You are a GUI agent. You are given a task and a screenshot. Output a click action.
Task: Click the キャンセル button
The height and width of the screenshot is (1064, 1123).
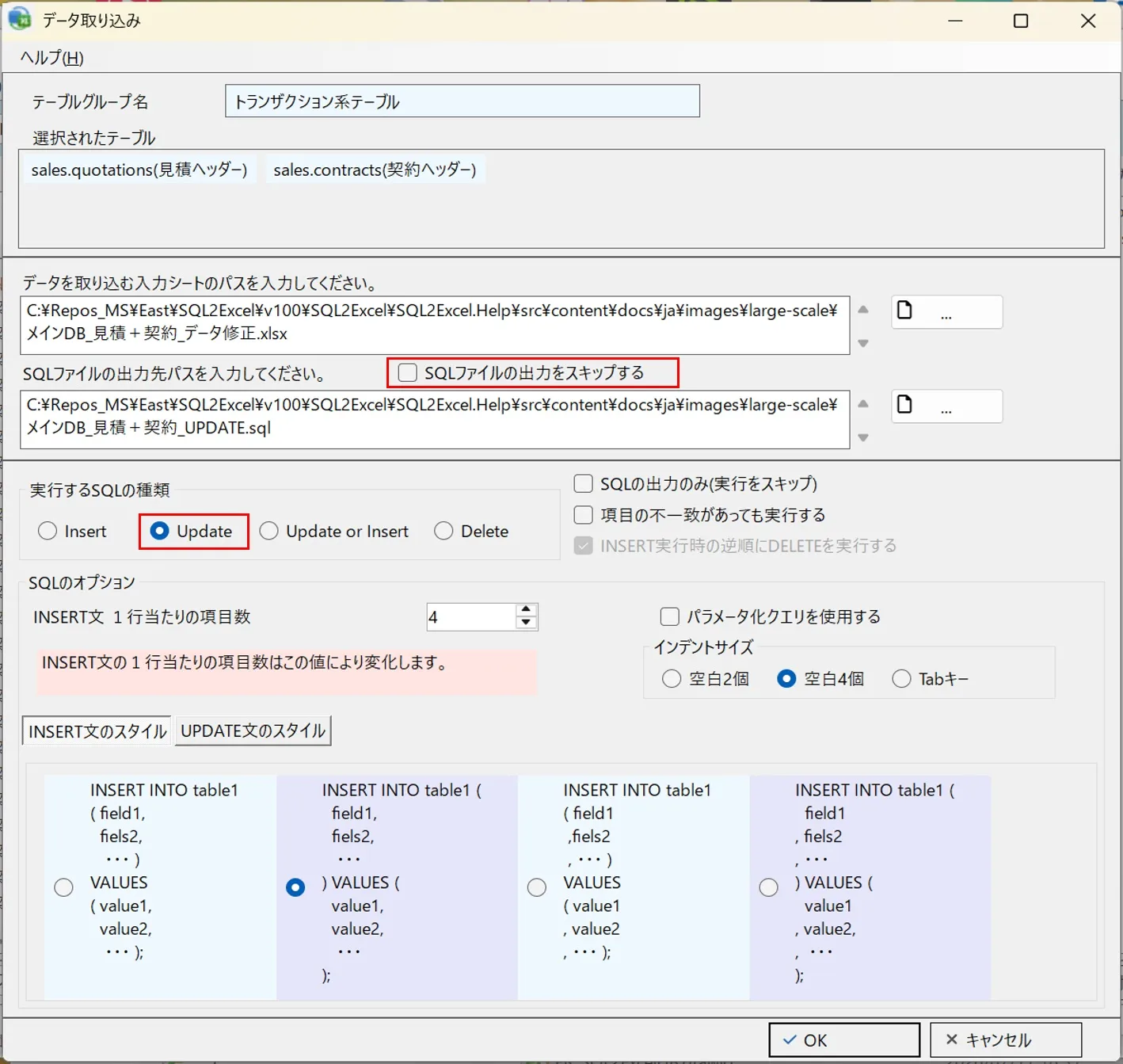click(1006, 1040)
